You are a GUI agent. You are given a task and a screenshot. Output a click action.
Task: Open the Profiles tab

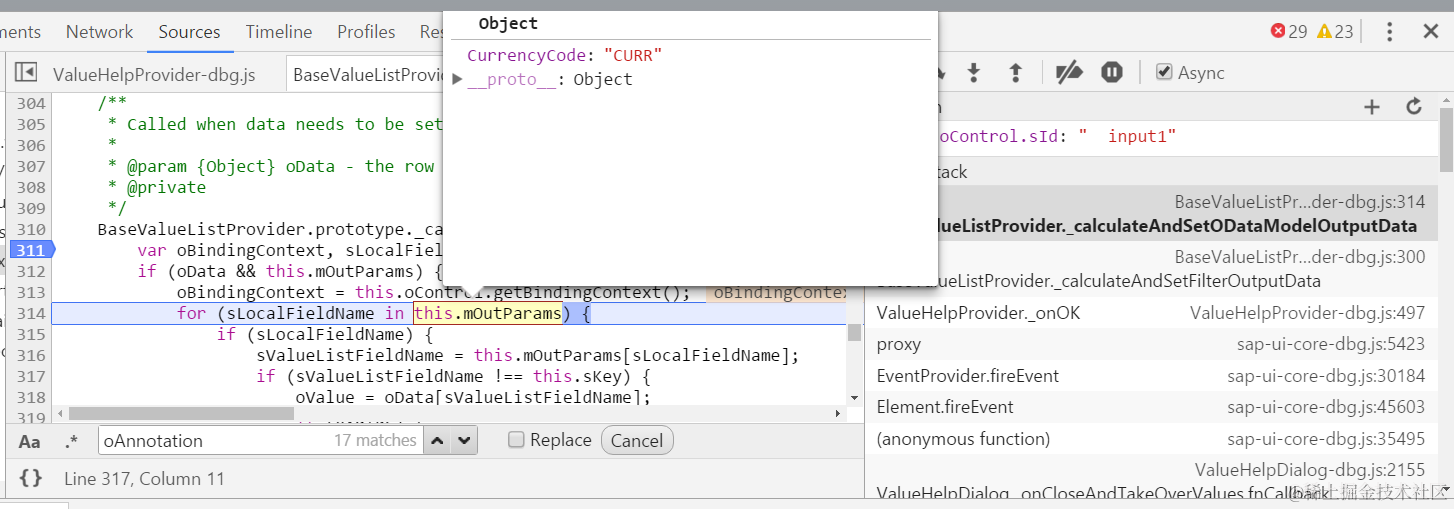366,32
